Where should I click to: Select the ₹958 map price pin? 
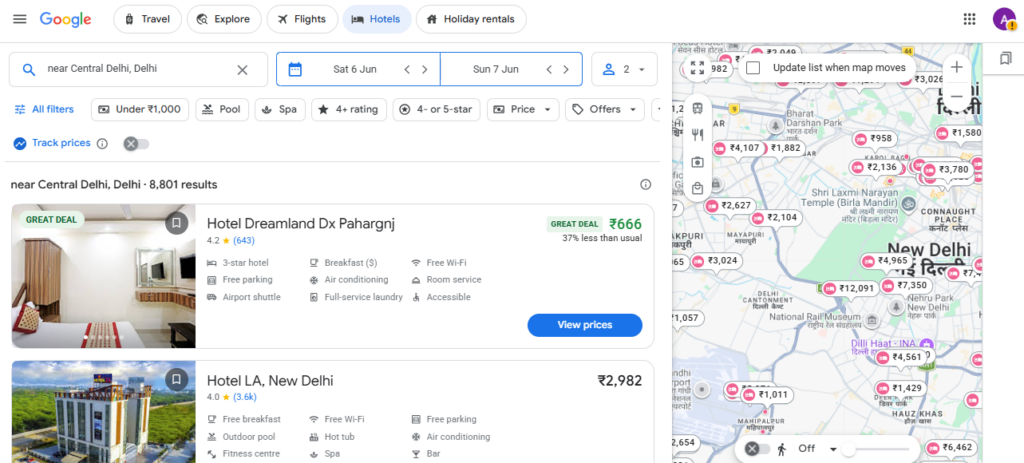click(874, 138)
